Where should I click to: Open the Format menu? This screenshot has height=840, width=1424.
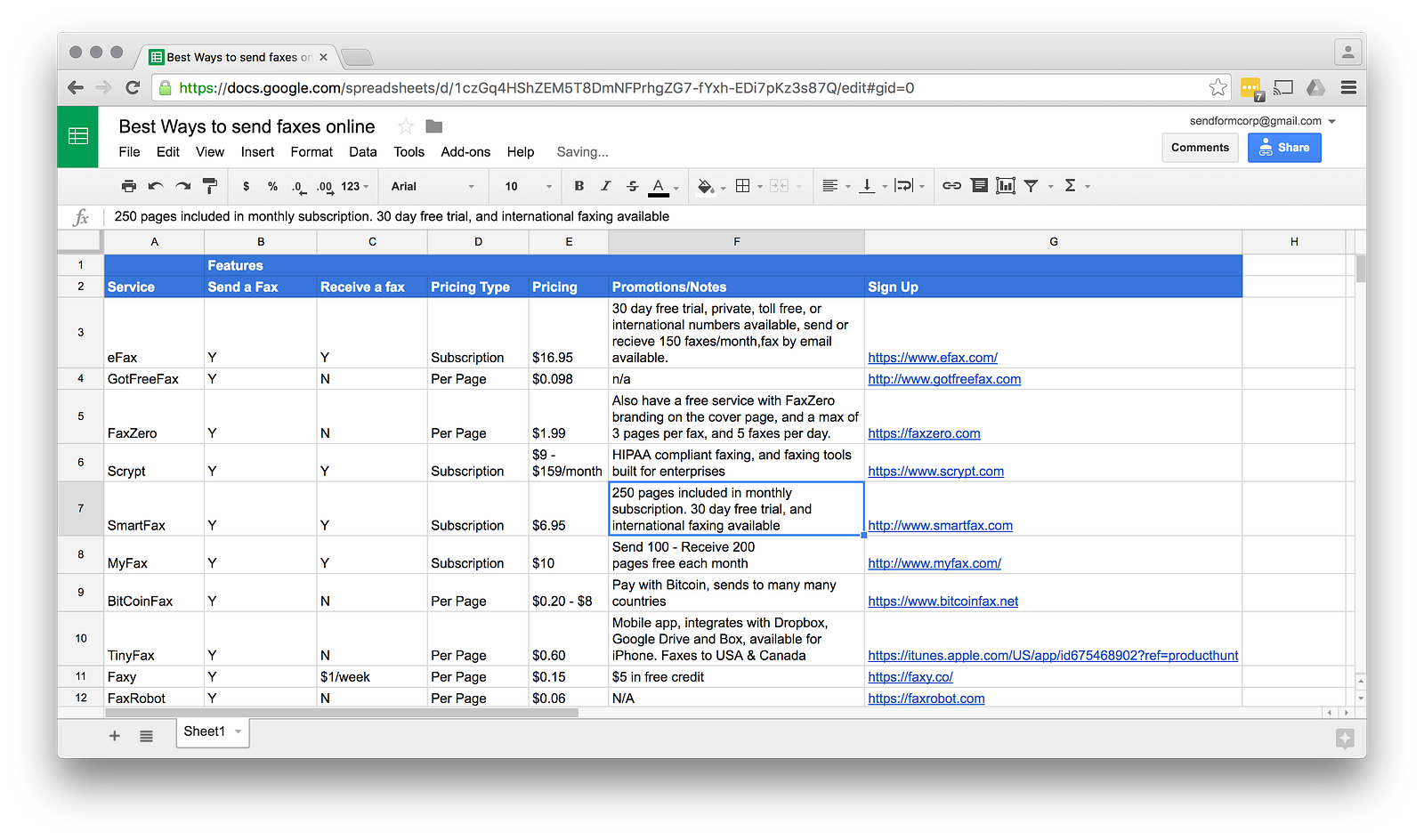[x=311, y=152]
